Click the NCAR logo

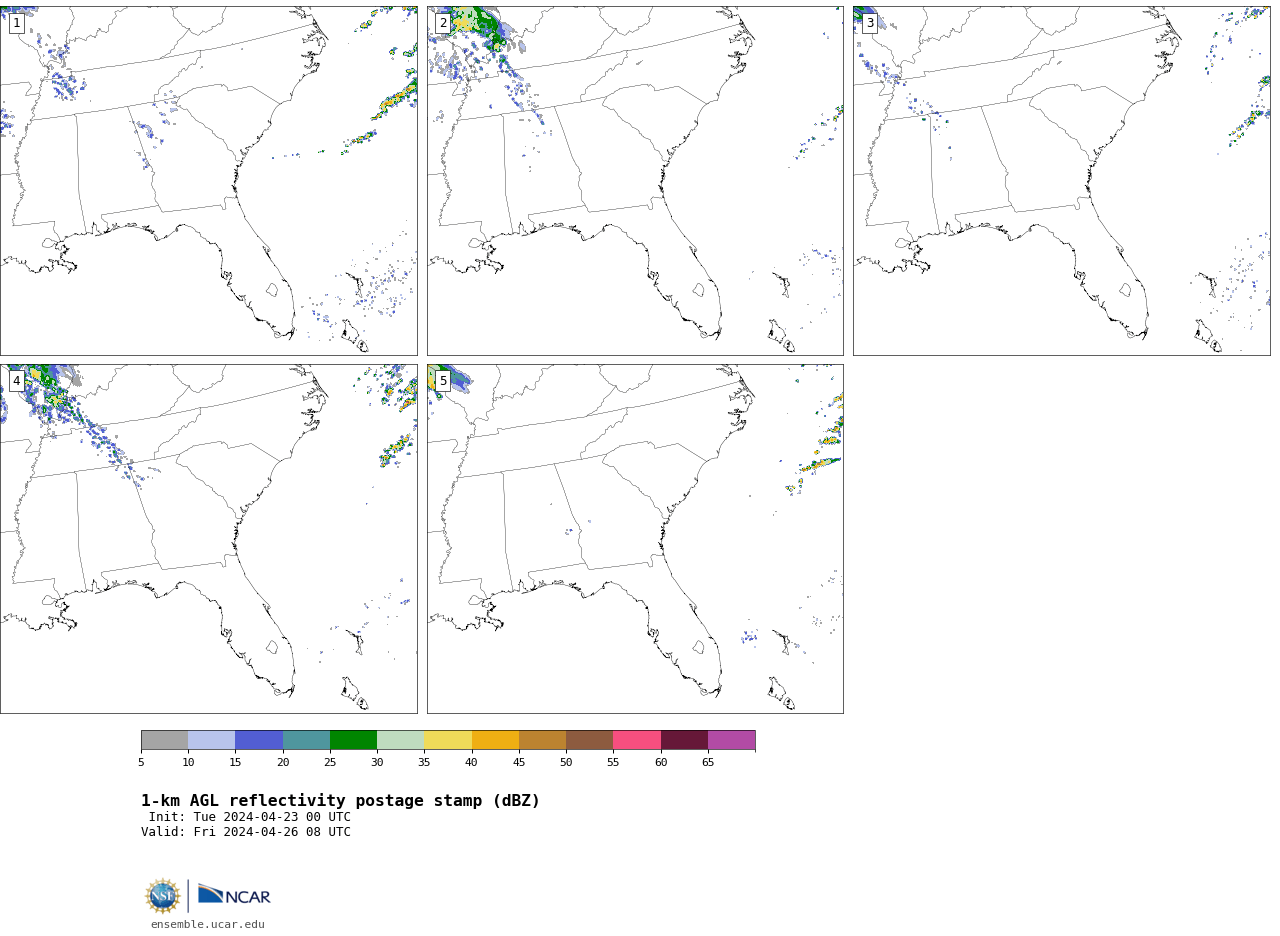click(x=234, y=895)
